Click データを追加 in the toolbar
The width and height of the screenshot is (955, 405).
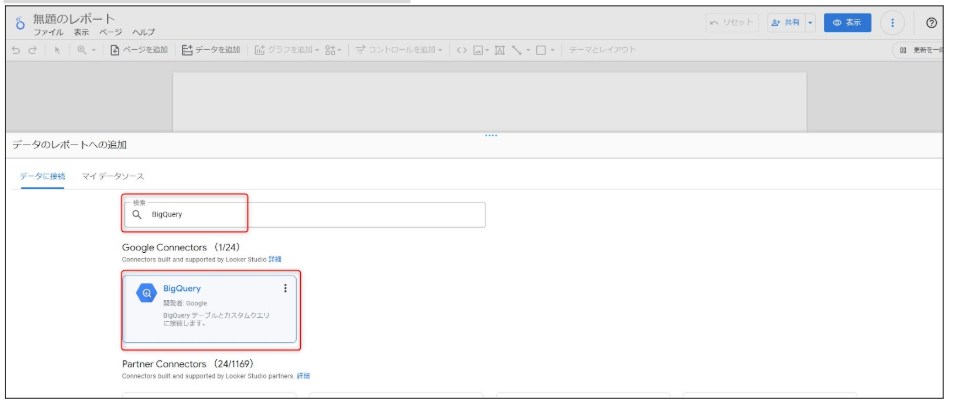click(211, 50)
